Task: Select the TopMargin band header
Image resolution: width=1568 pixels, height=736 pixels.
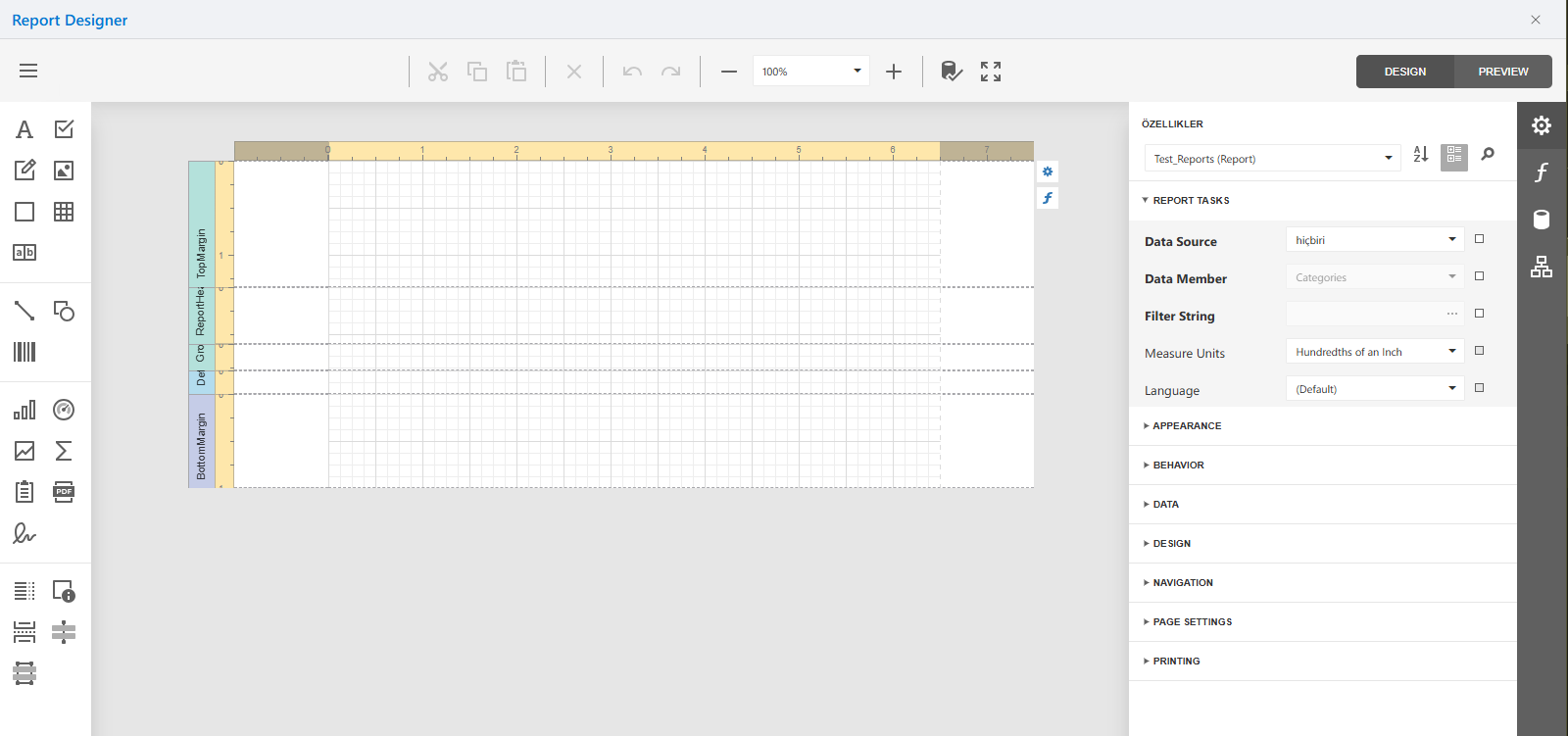Action: (202, 223)
